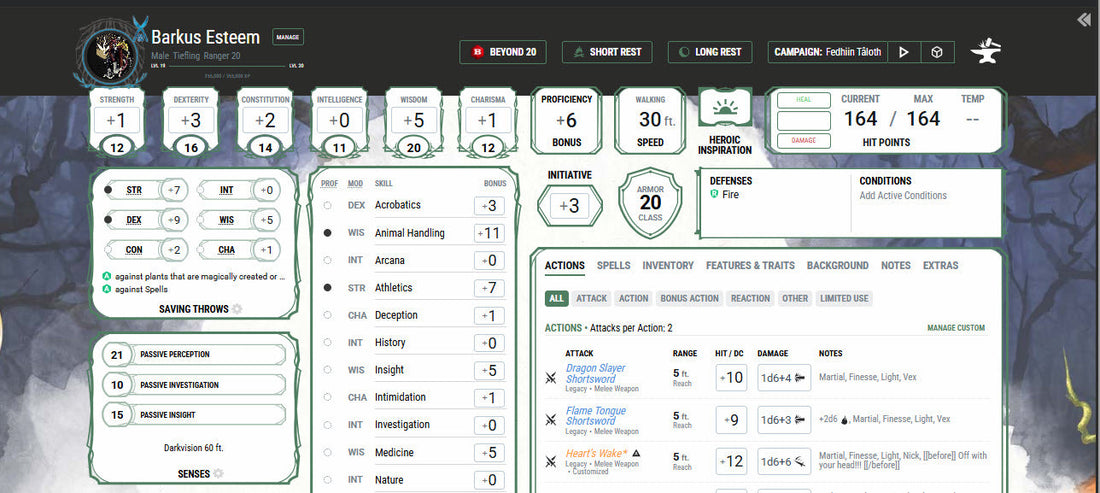Open the Manage Custom link
Image resolution: width=1100 pixels, height=493 pixels.
click(x=955, y=328)
